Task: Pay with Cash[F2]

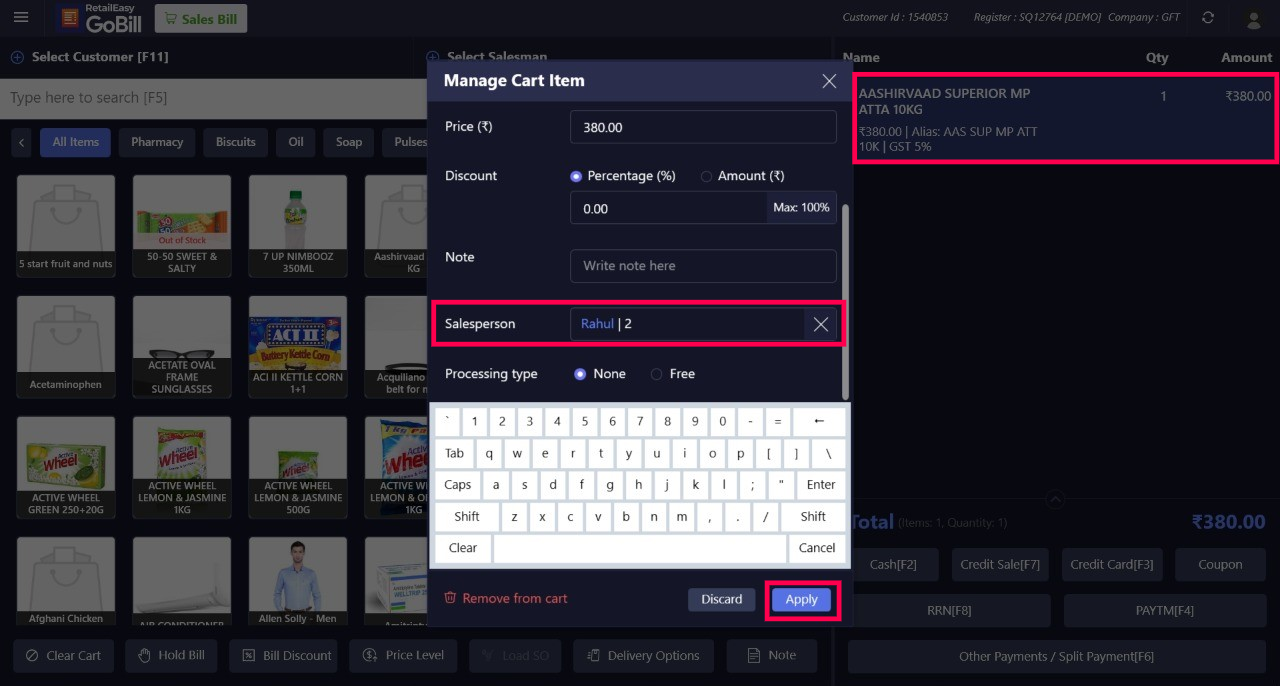Action: coord(893,564)
